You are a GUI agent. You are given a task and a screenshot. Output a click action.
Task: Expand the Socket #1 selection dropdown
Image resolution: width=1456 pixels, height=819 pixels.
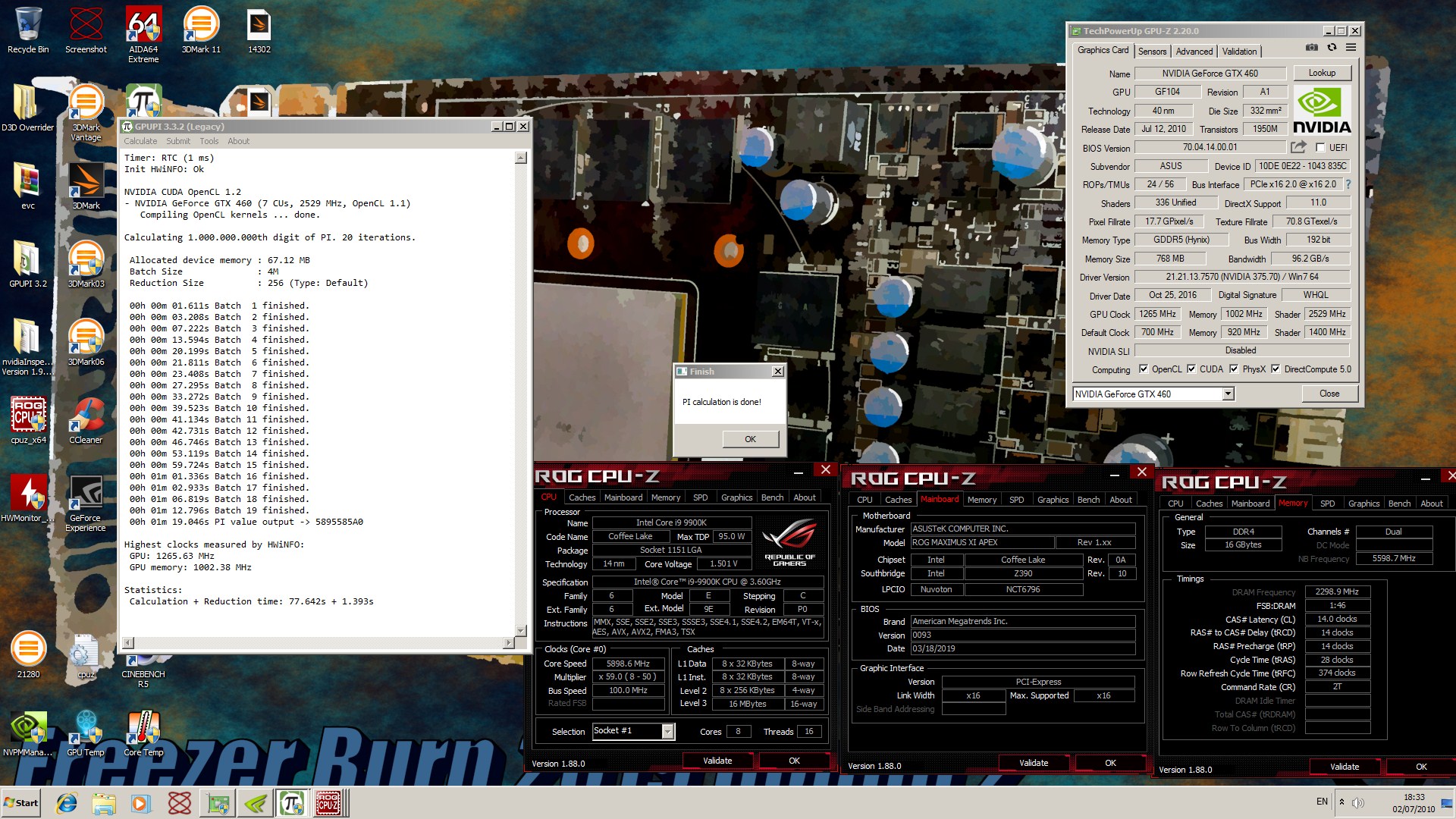pos(667,731)
